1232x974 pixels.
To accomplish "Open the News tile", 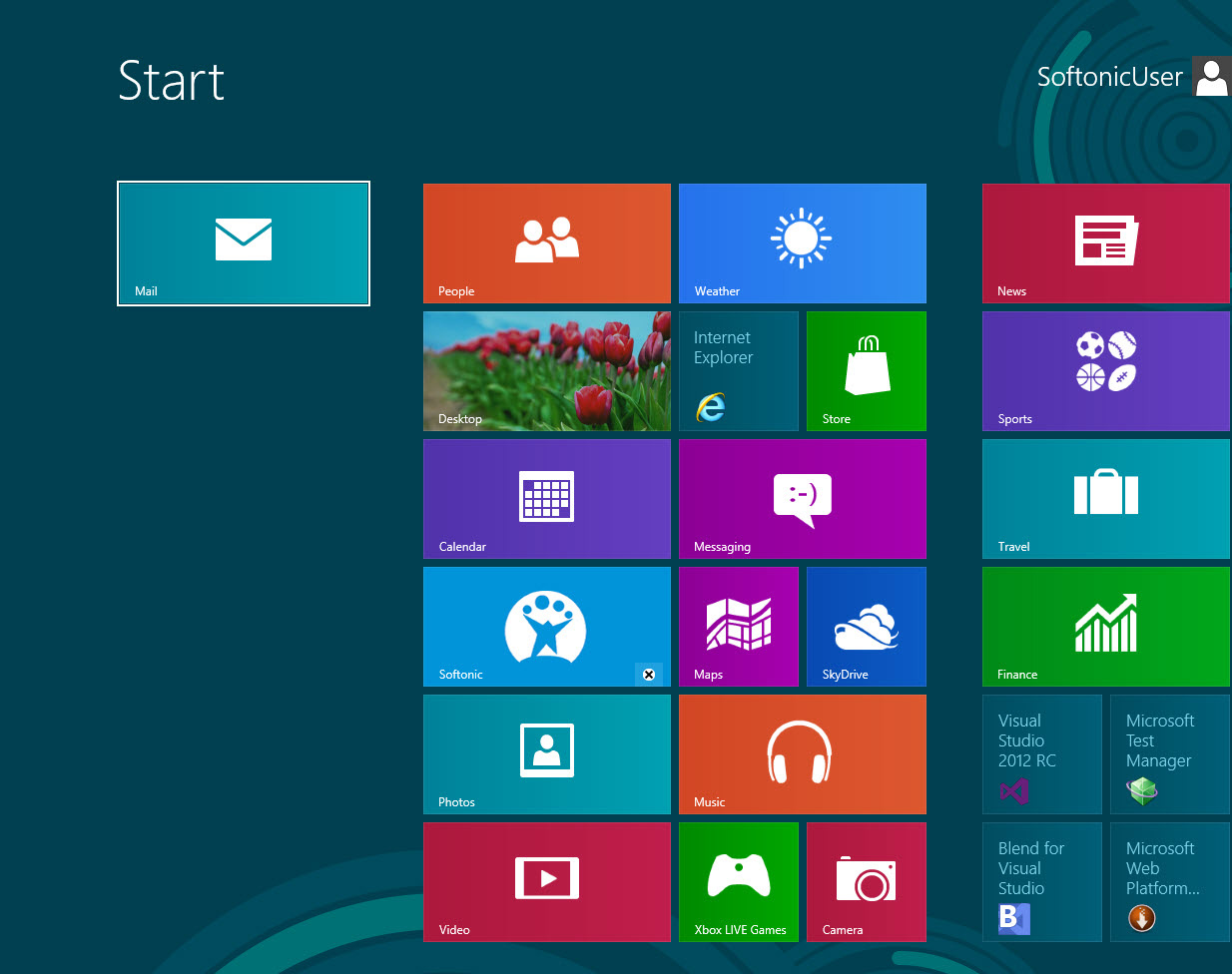I will pyautogui.click(x=1106, y=243).
